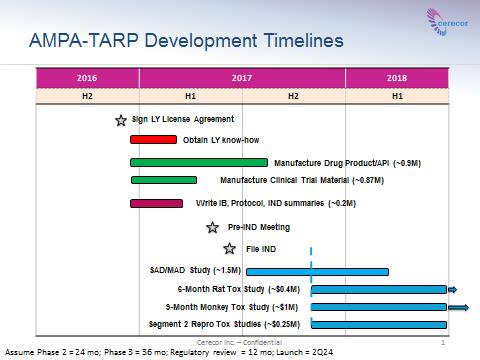Click the Cerecor logo
The width and height of the screenshot is (480, 360).
pyautogui.click(x=447, y=22)
